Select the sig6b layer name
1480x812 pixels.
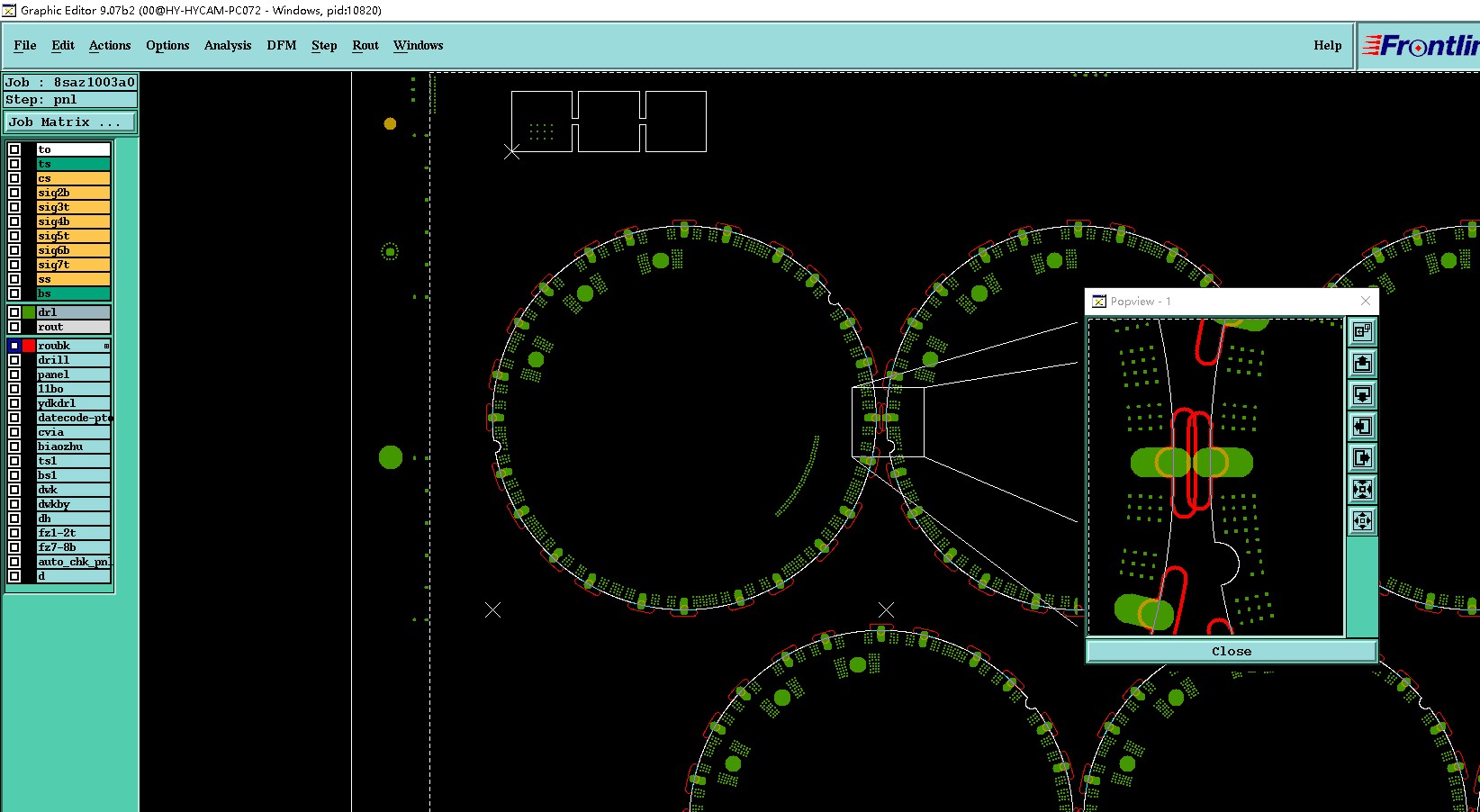[x=73, y=250]
